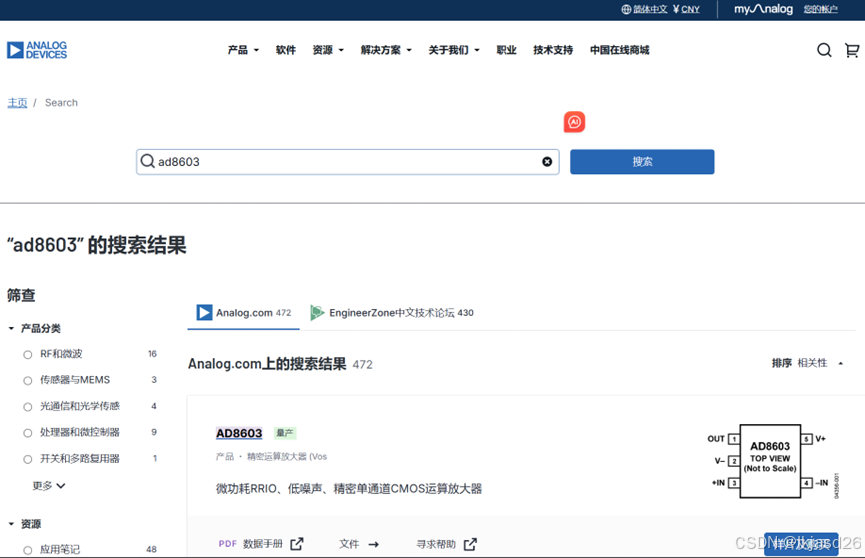Collapse the 产品分类 filter section
The width and height of the screenshot is (865, 558).
point(34,328)
